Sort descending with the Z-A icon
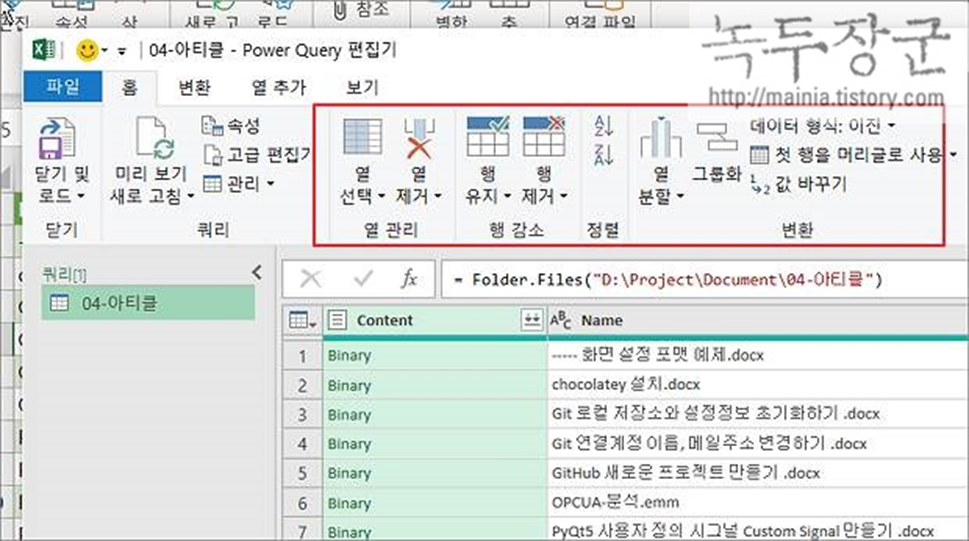 pyautogui.click(x=603, y=154)
